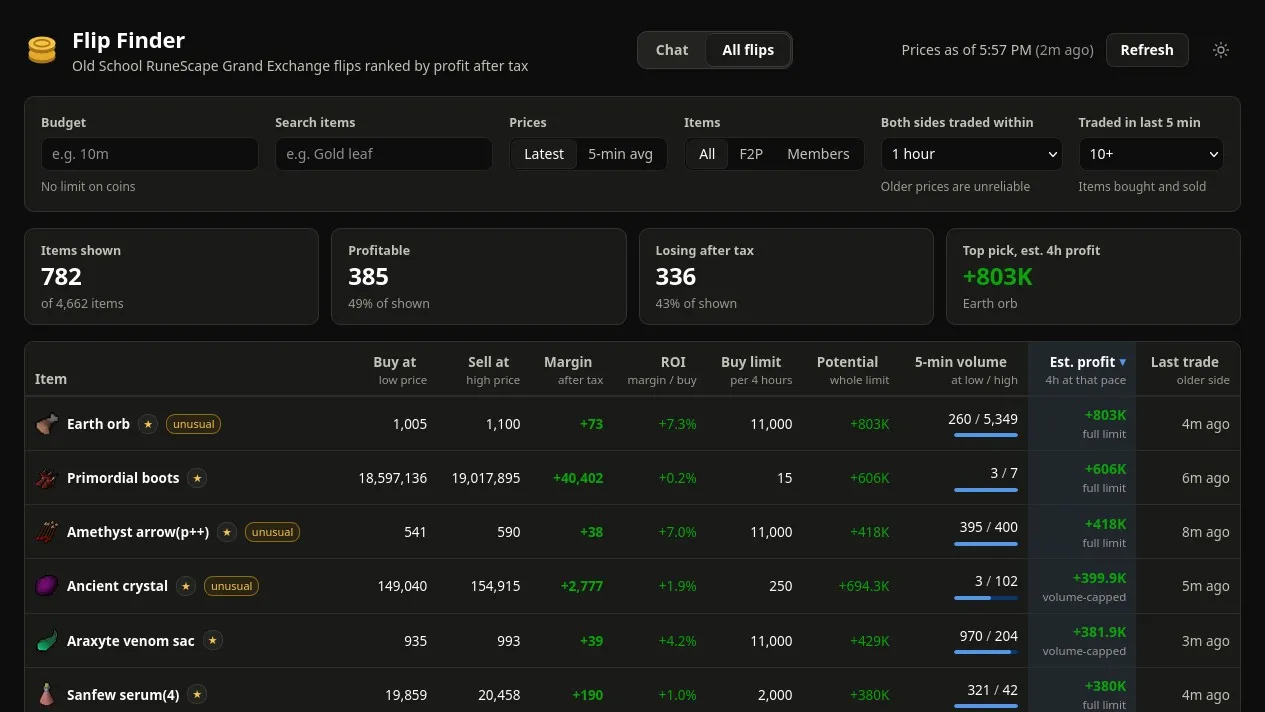This screenshot has width=1265, height=712.
Task: Favorite Earth orb with its star
Action: 148,424
